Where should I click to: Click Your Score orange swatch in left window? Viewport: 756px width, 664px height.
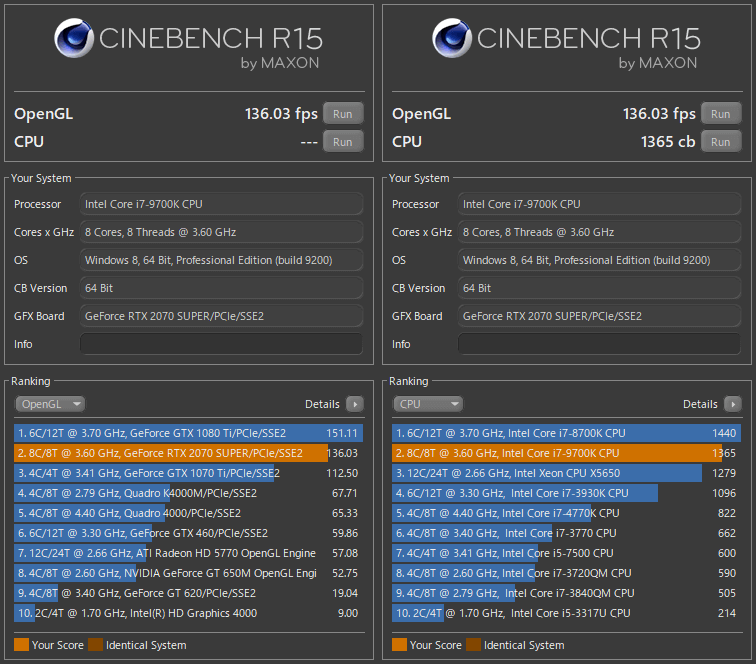[x=21, y=645]
